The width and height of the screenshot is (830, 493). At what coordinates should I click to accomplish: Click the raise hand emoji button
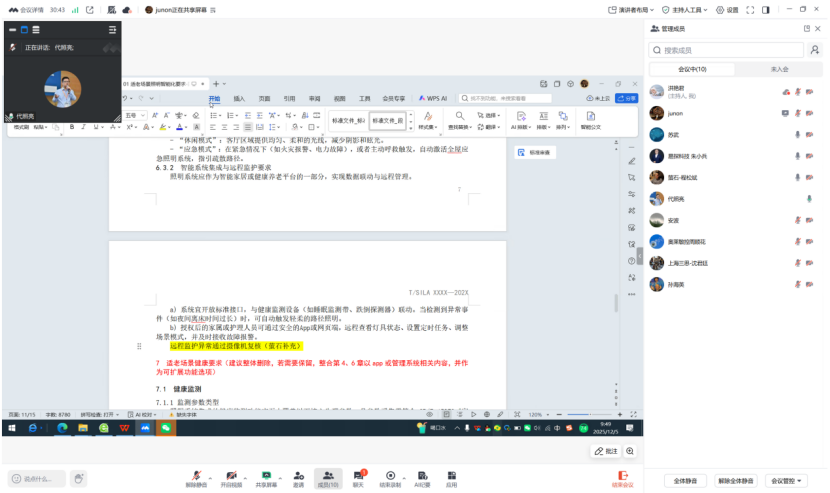point(78,479)
